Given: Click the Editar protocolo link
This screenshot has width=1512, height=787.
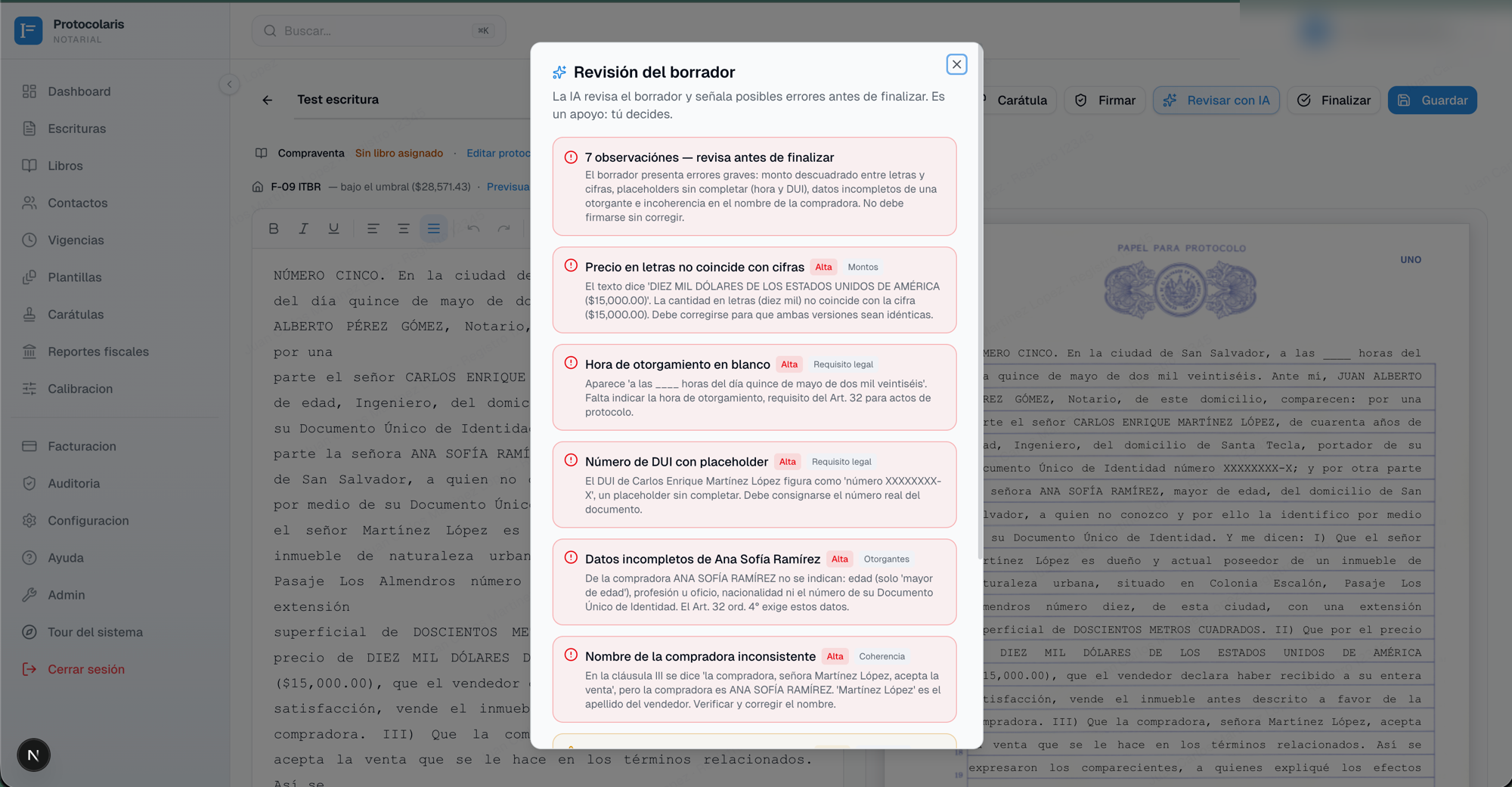Looking at the screenshot, I should coord(498,153).
